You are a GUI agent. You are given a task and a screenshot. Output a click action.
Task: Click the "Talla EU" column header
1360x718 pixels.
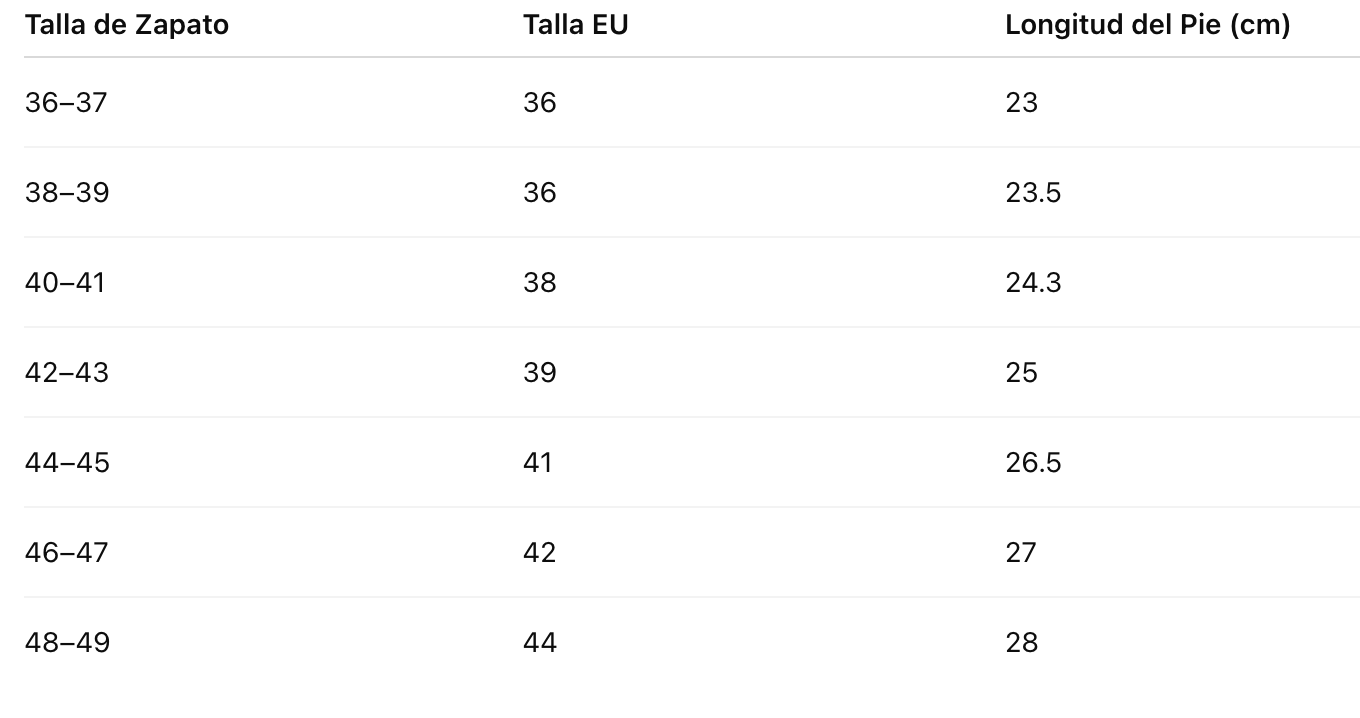[575, 25]
